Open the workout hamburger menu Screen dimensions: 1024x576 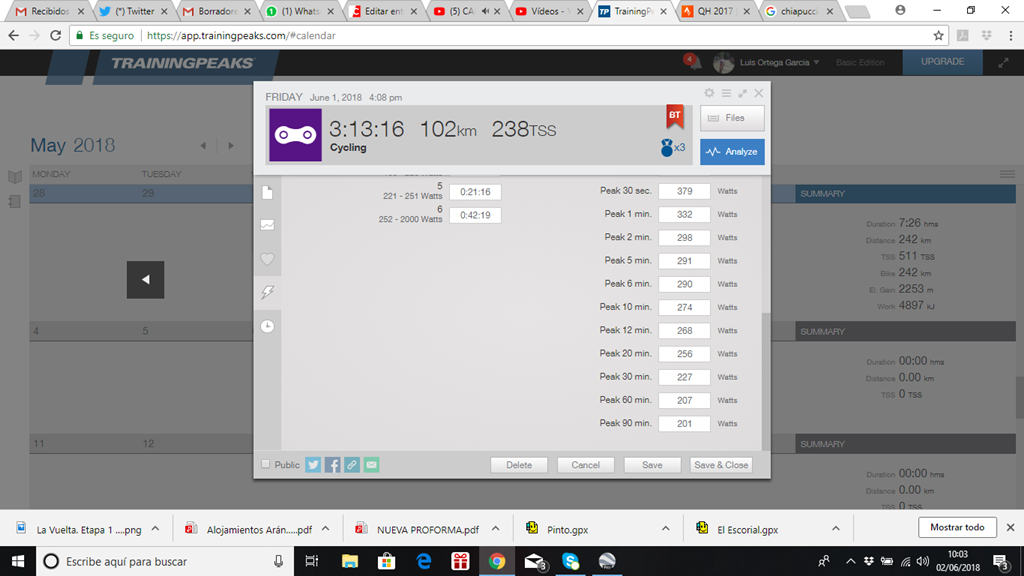tap(726, 93)
